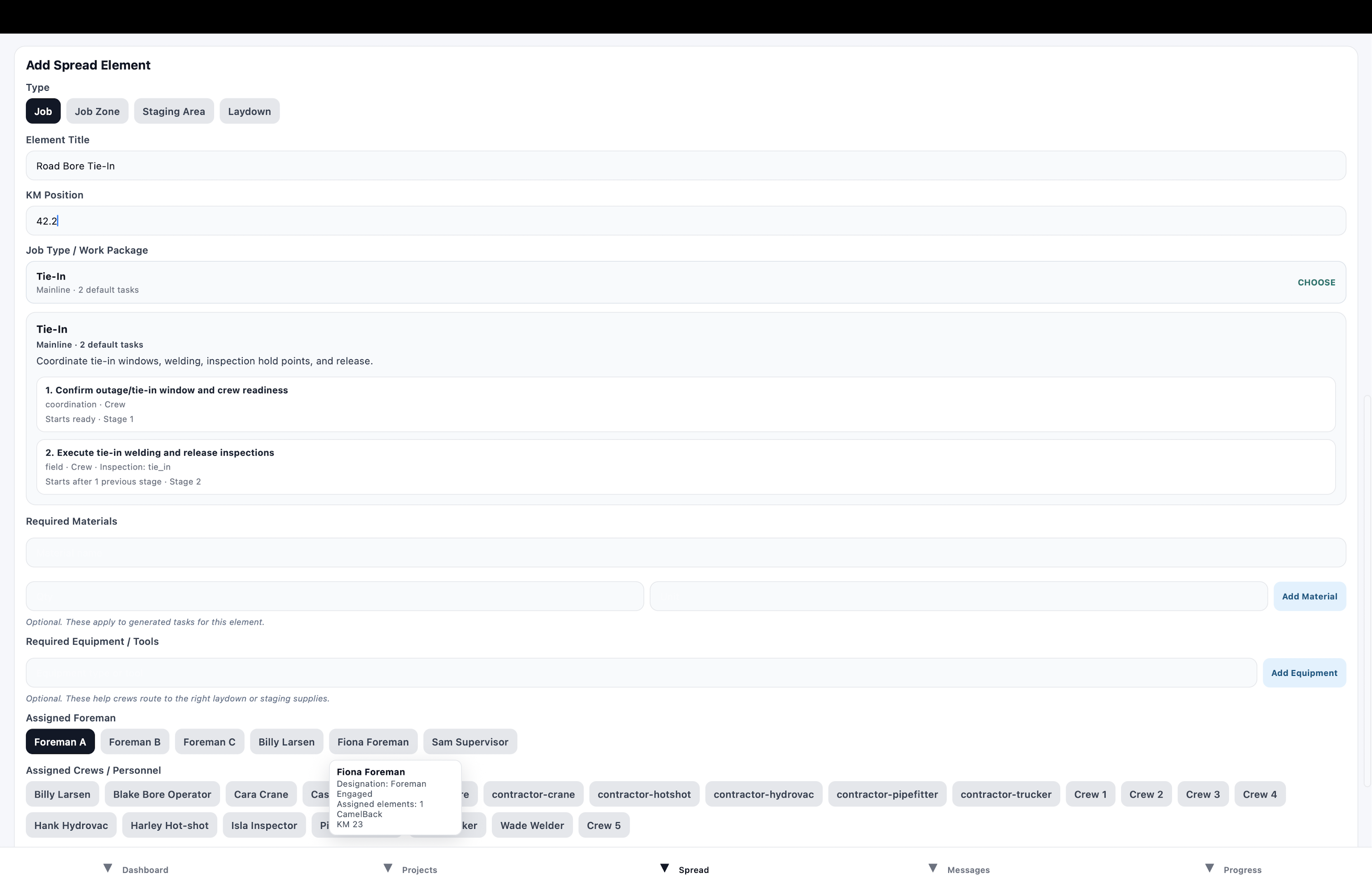Click the Add Equipment button
This screenshot has height=891, width=1372.
click(1304, 673)
